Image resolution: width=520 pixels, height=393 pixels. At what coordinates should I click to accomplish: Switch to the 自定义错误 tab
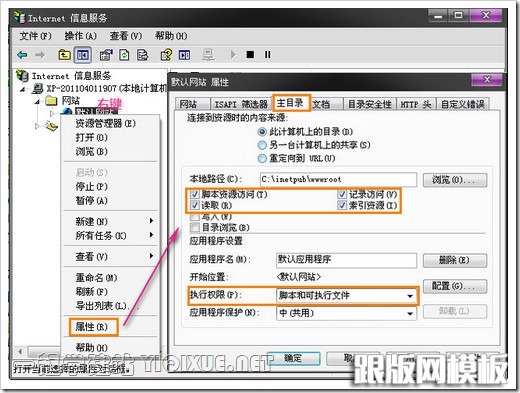pos(463,104)
